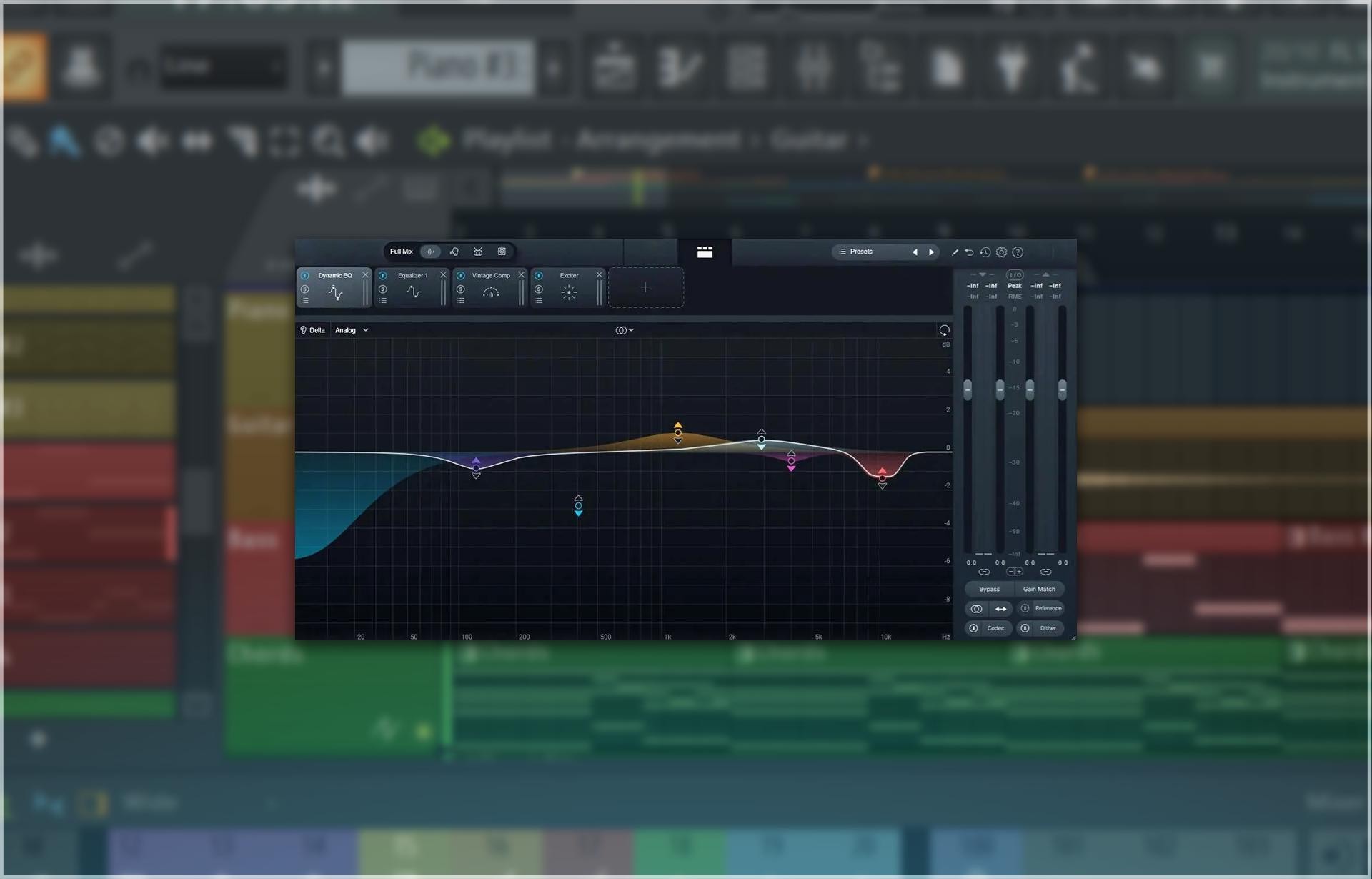Click the Bypass button
This screenshot has height=879, width=1372.
[990, 589]
